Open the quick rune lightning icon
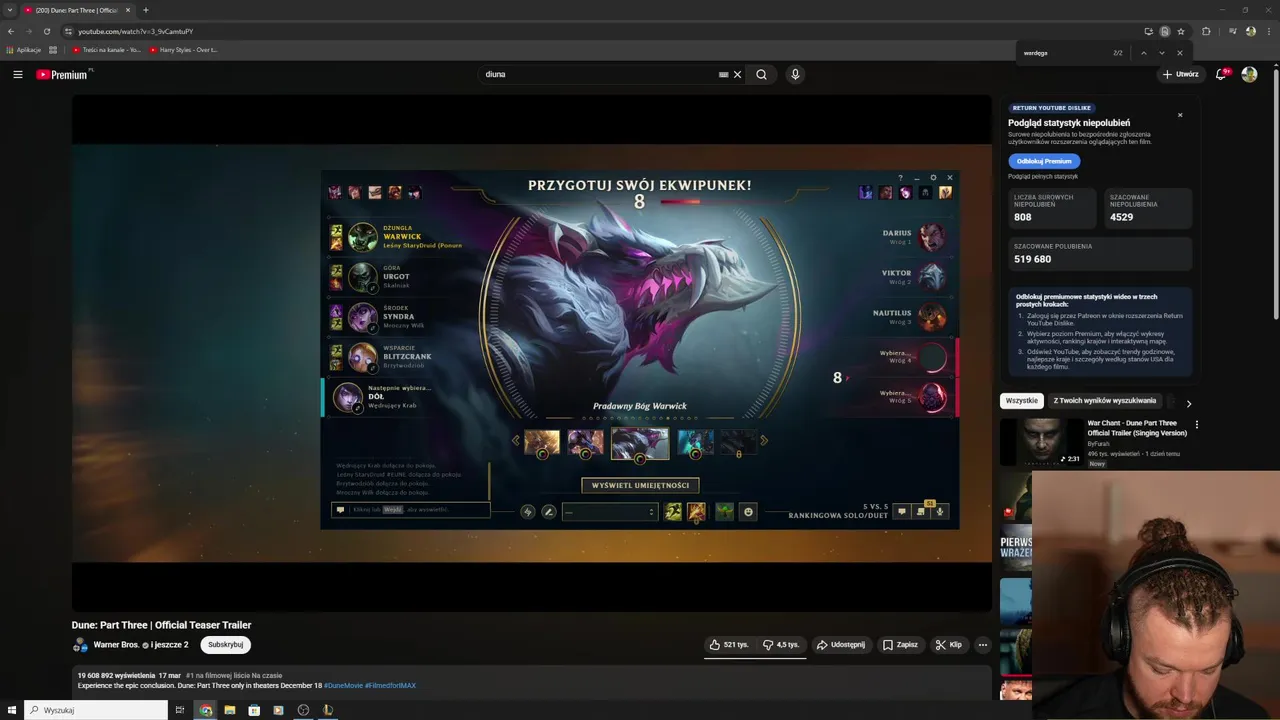This screenshot has width=1280, height=720. click(x=528, y=512)
